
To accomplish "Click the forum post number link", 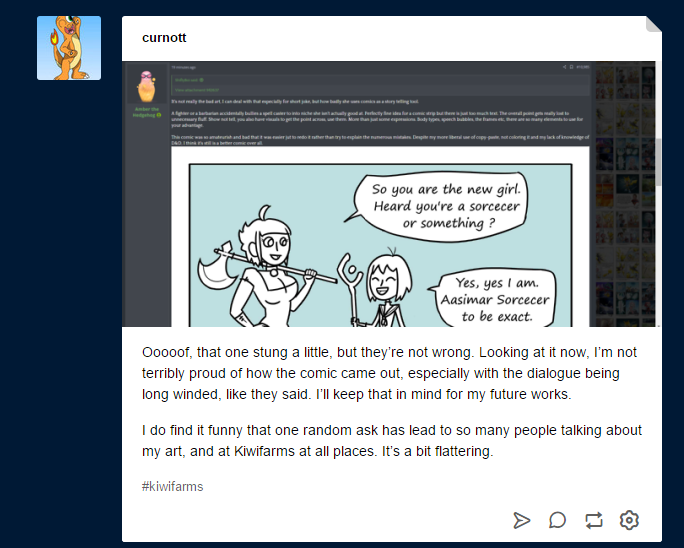I will point(582,67).
